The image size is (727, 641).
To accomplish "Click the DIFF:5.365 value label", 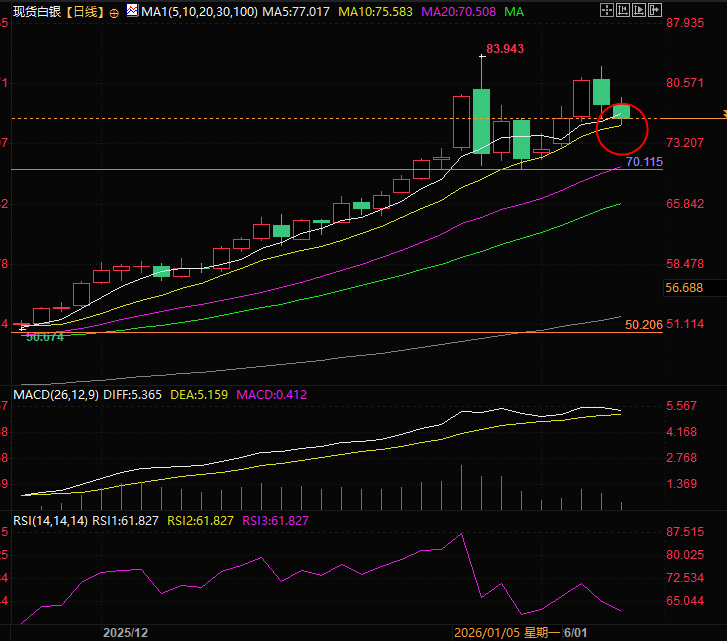I will 133,395.
